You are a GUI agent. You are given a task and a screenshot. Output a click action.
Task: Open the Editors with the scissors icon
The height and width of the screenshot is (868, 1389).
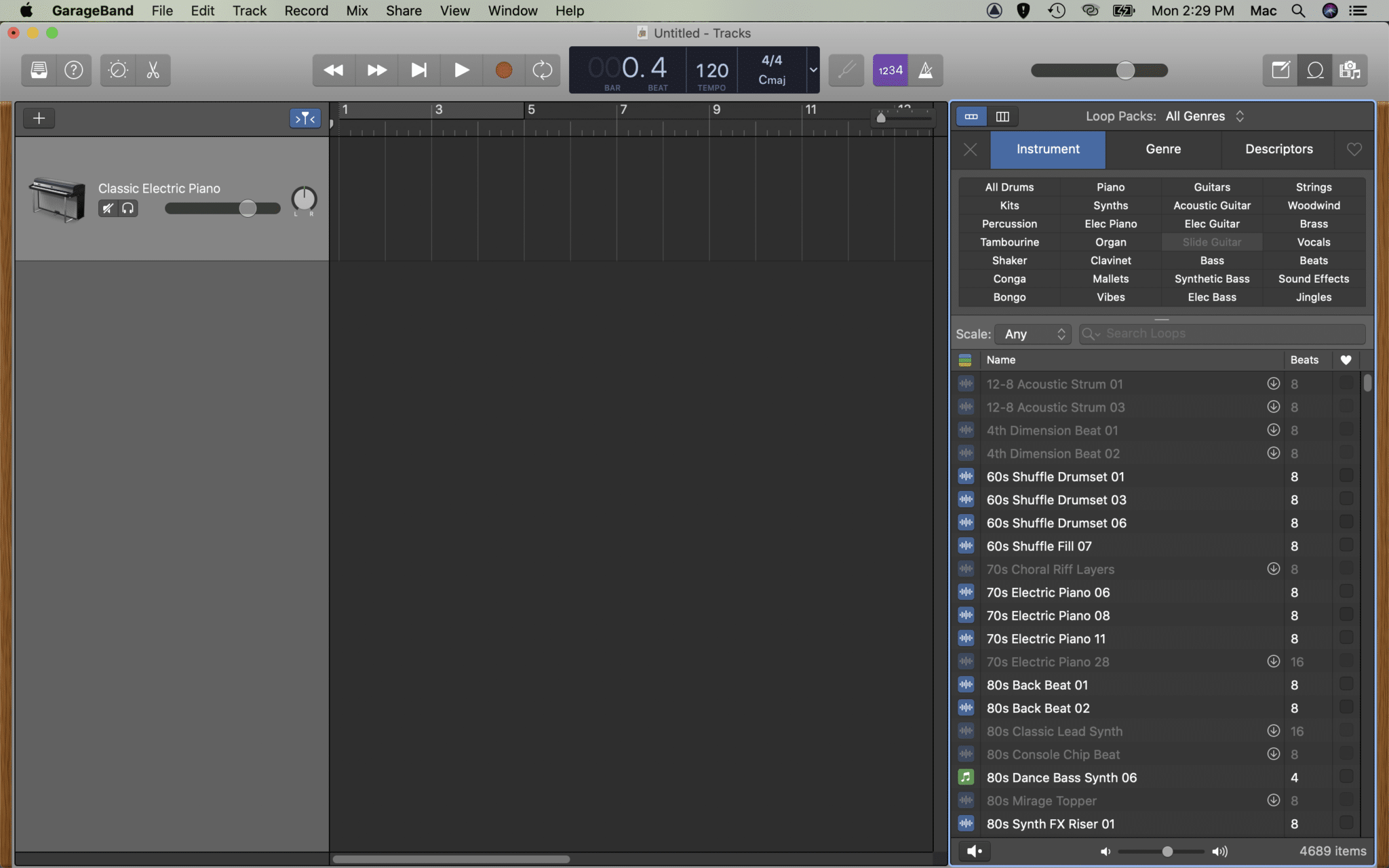pyautogui.click(x=152, y=70)
